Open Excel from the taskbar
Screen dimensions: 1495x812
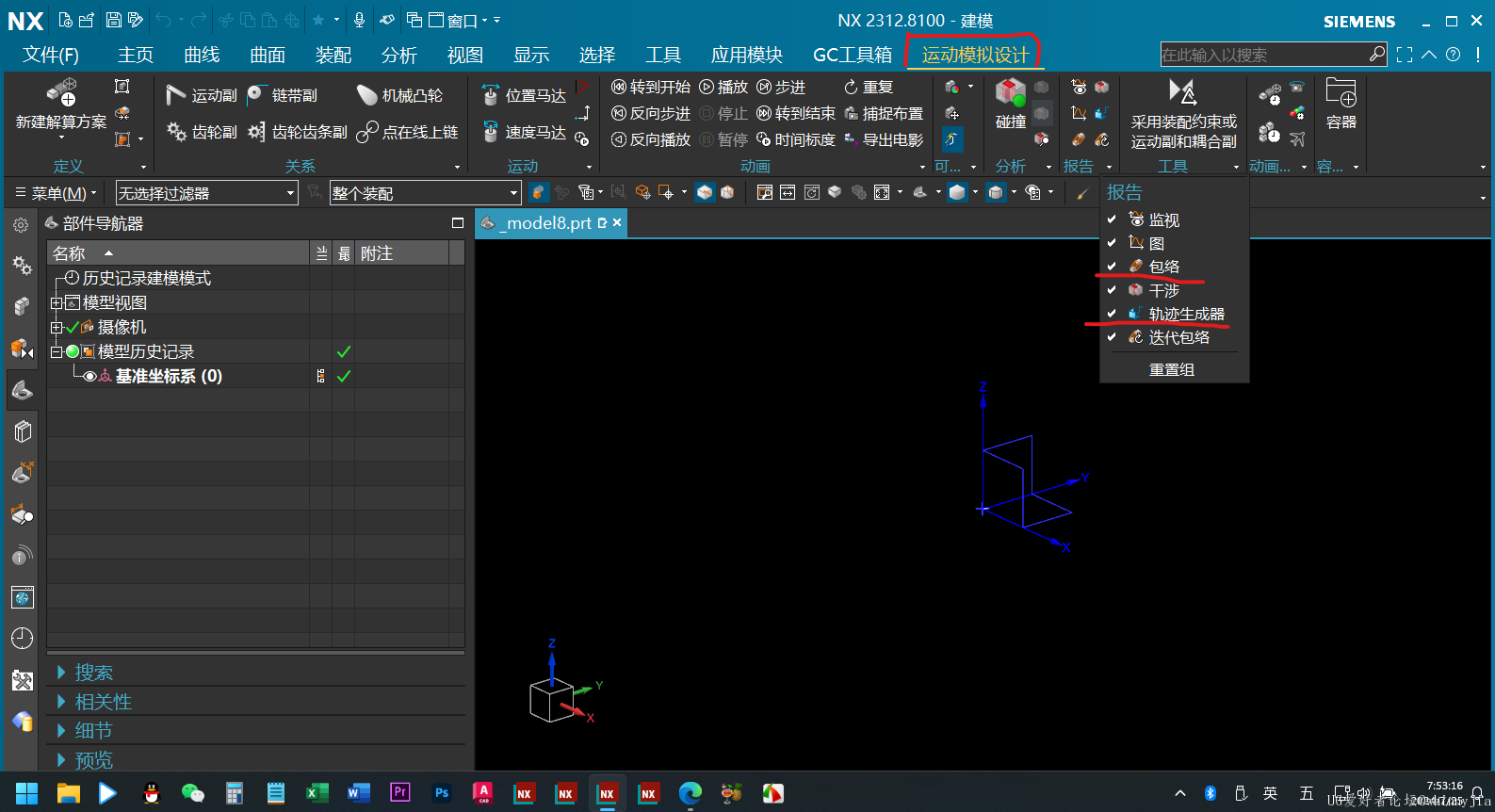[317, 793]
